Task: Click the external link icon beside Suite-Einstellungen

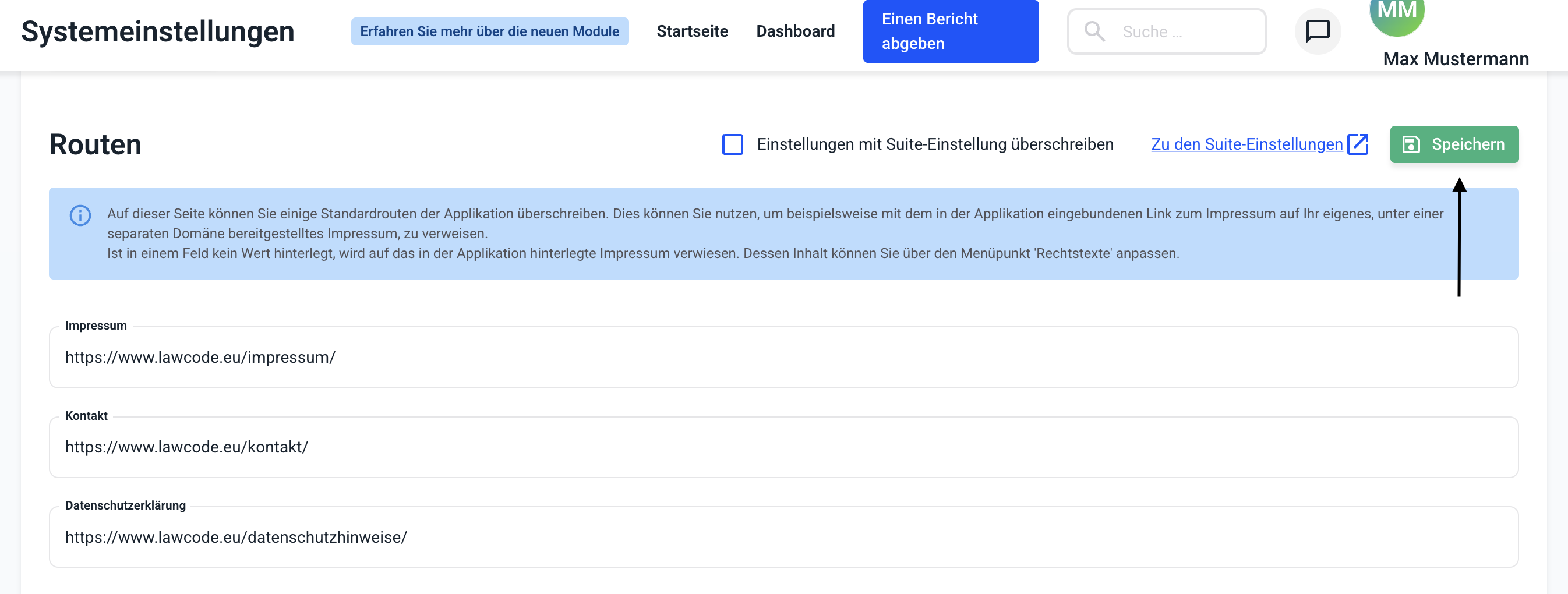Action: point(1357,144)
